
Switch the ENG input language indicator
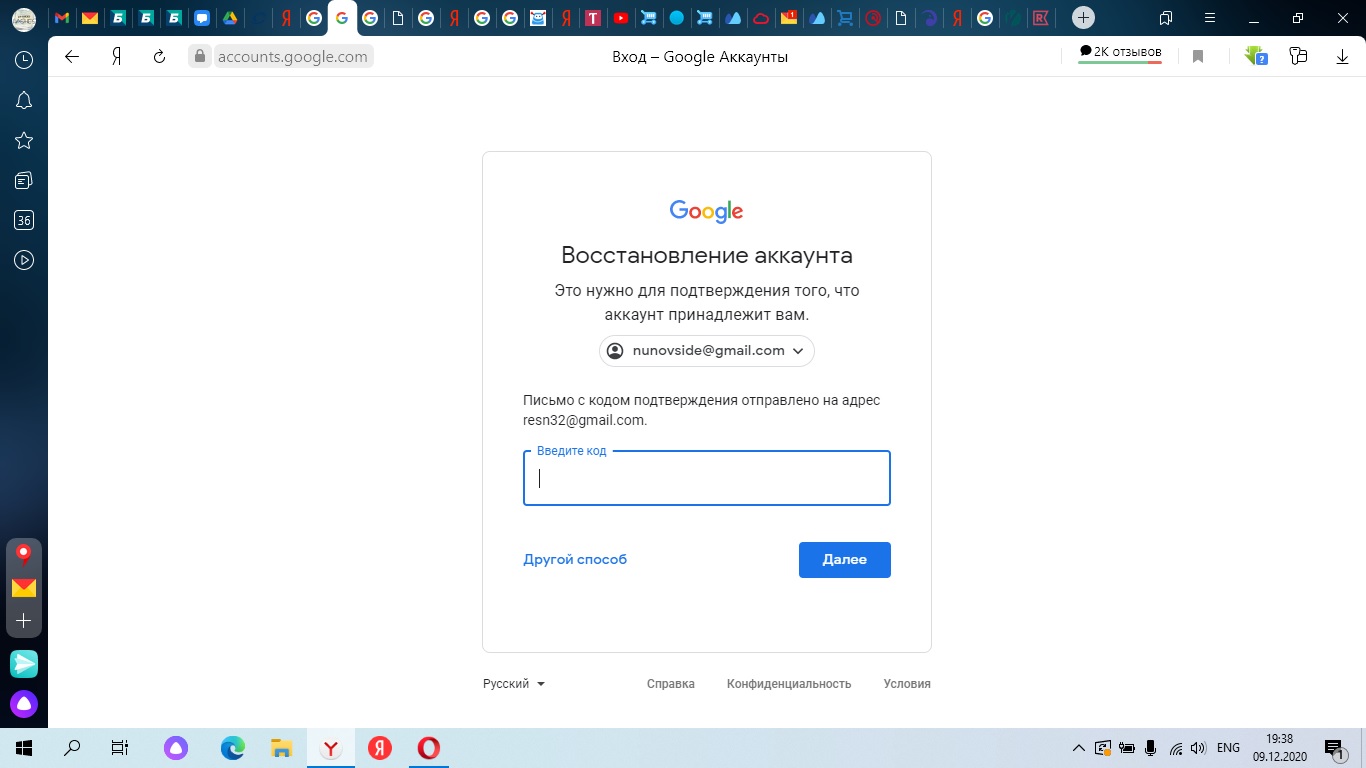(x=1228, y=748)
